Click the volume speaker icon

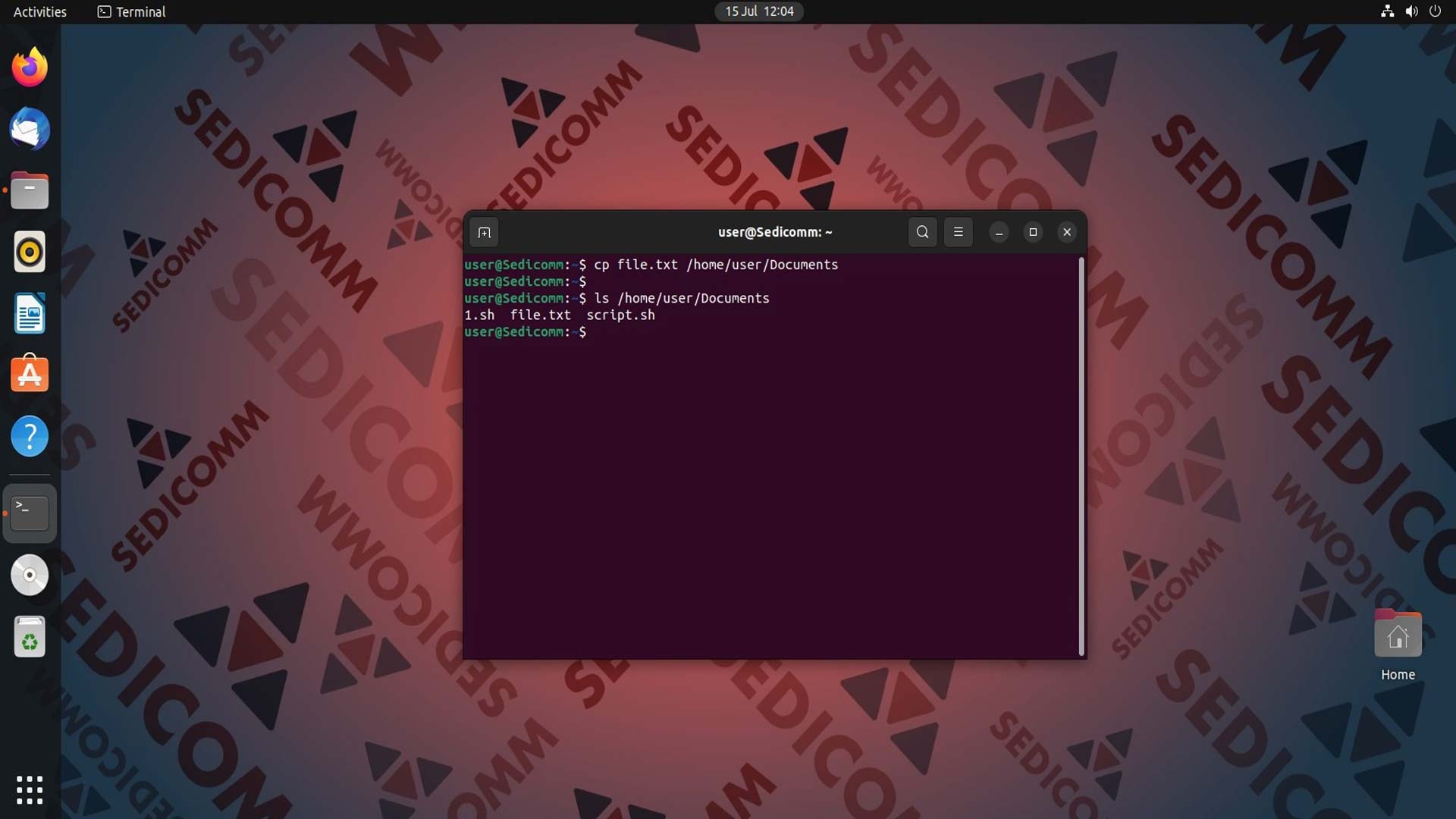click(x=1411, y=11)
